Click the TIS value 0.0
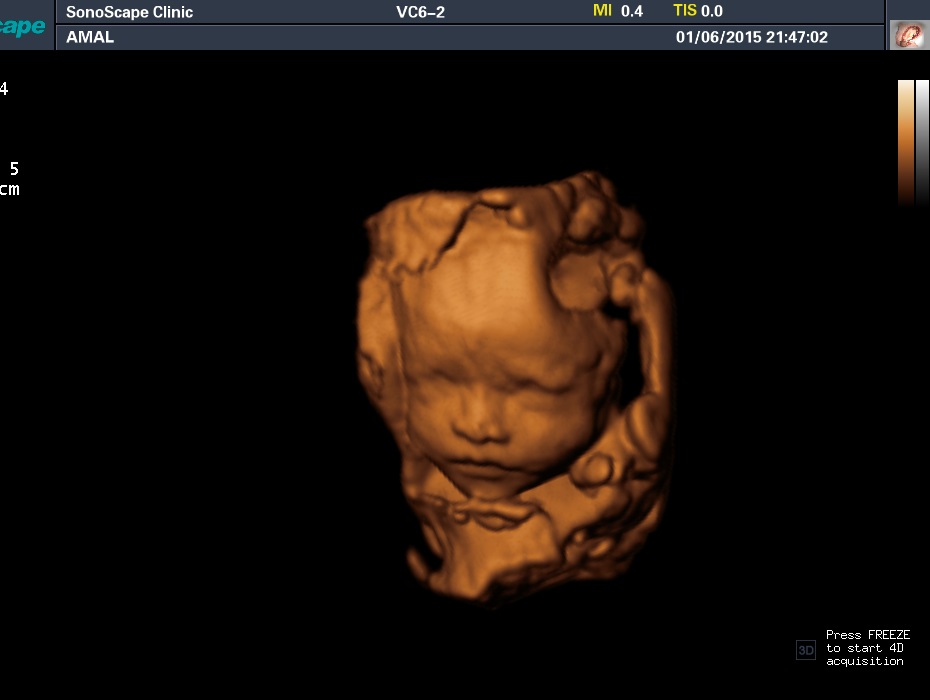Image resolution: width=930 pixels, height=700 pixels. tap(712, 11)
